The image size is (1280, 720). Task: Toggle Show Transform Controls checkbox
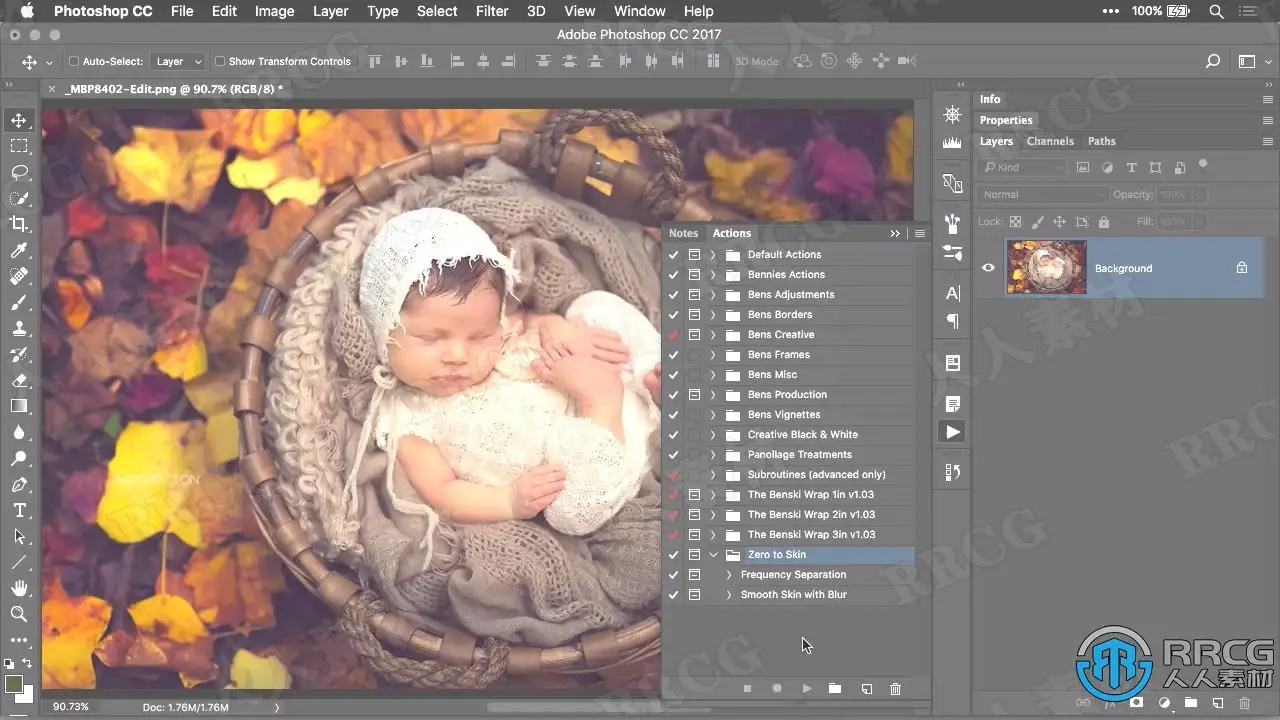coord(220,61)
